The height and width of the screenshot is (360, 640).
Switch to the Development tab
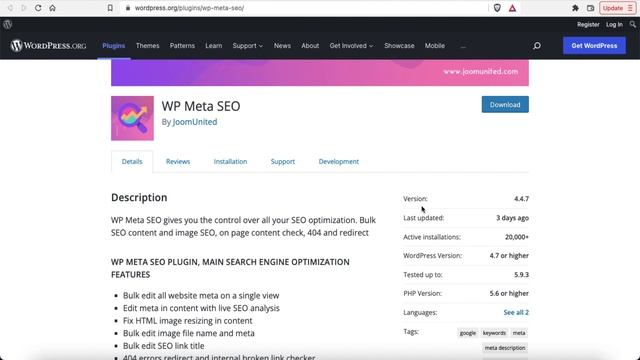(x=338, y=162)
